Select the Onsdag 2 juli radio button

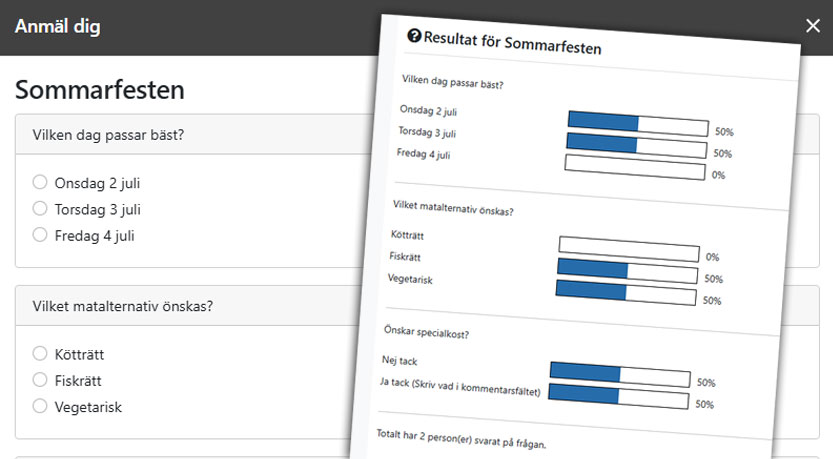pyautogui.click(x=40, y=183)
